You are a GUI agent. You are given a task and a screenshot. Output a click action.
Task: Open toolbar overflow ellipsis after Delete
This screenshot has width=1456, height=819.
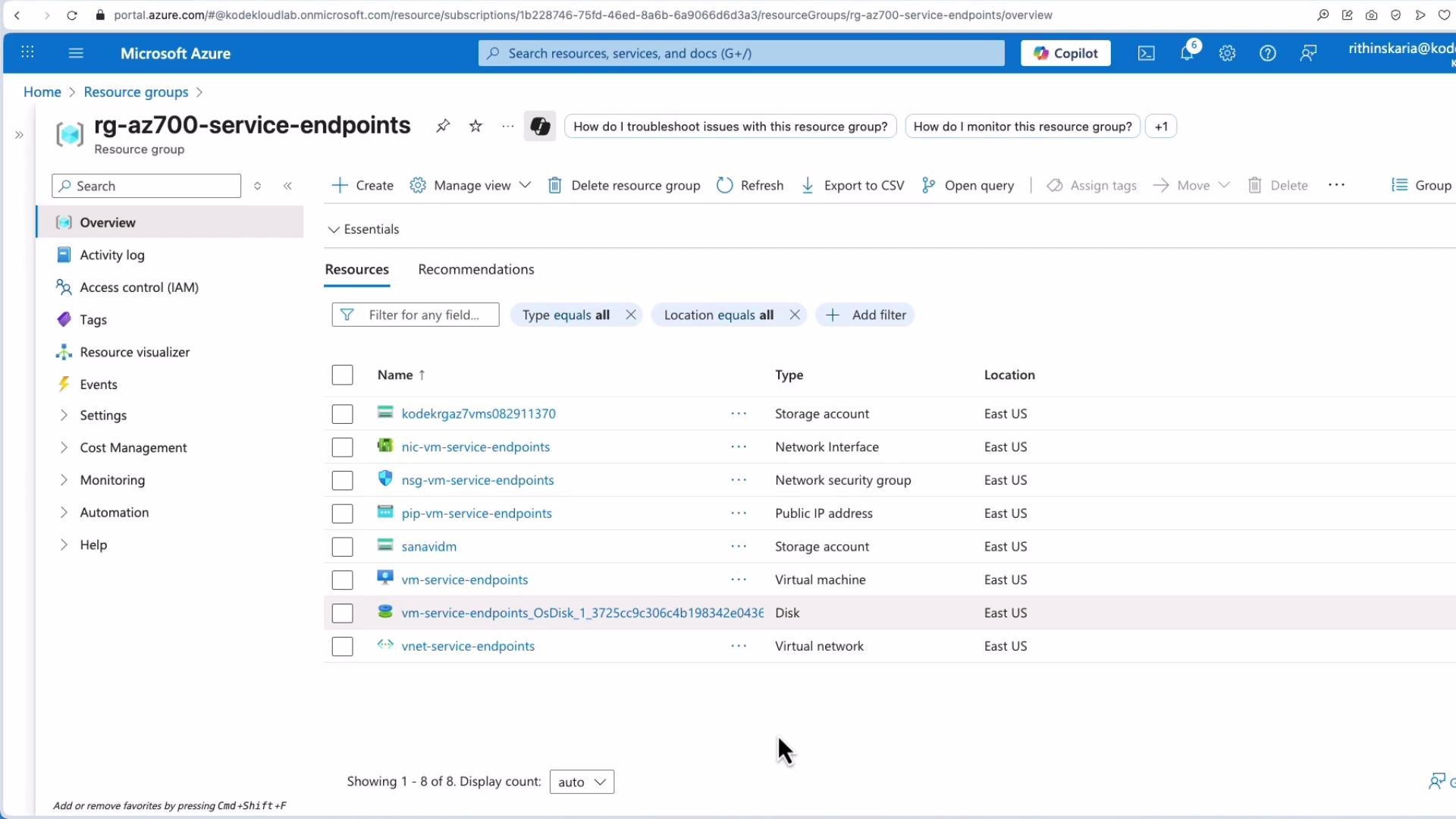click(1337, 185)
